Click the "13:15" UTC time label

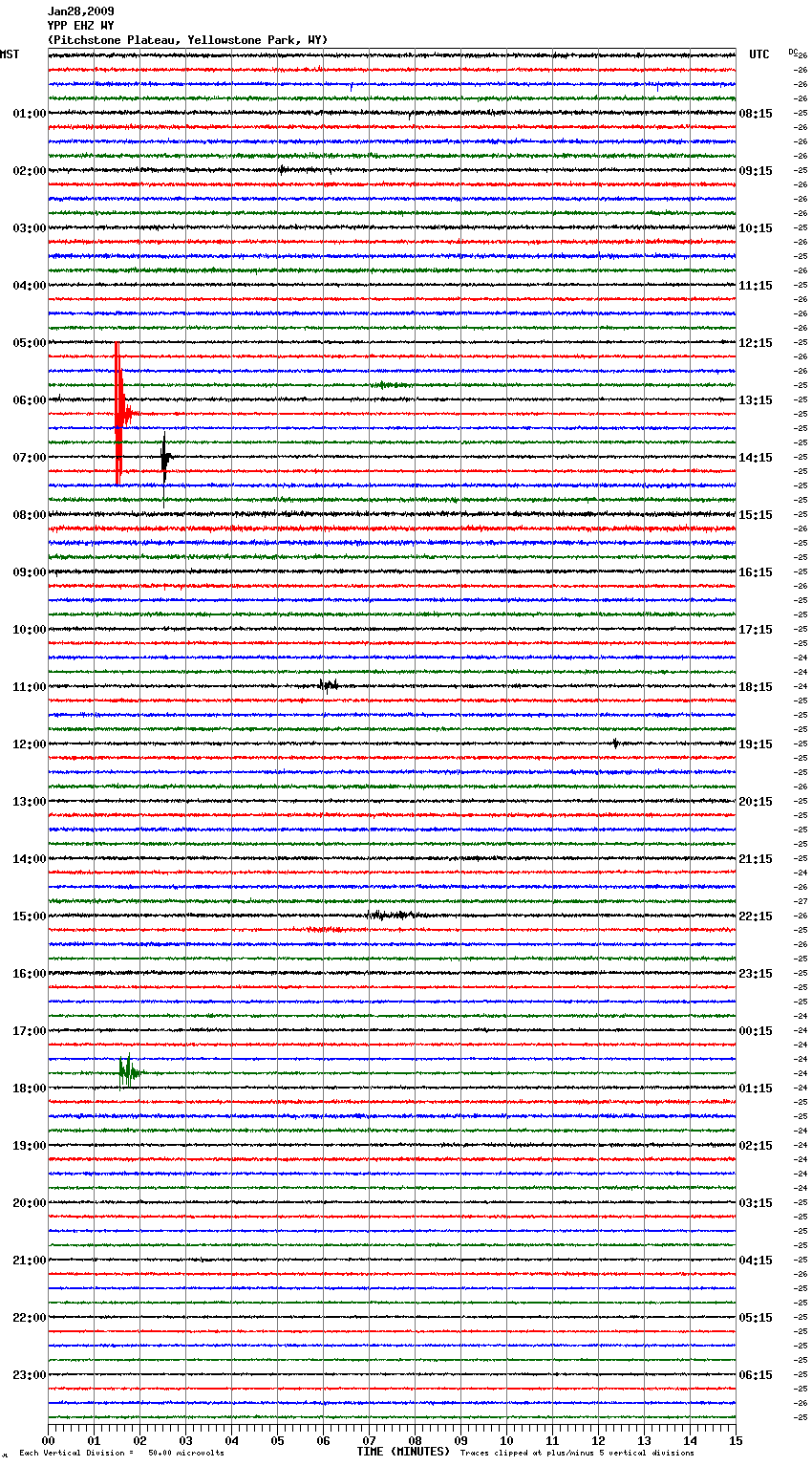click(756, 400)
